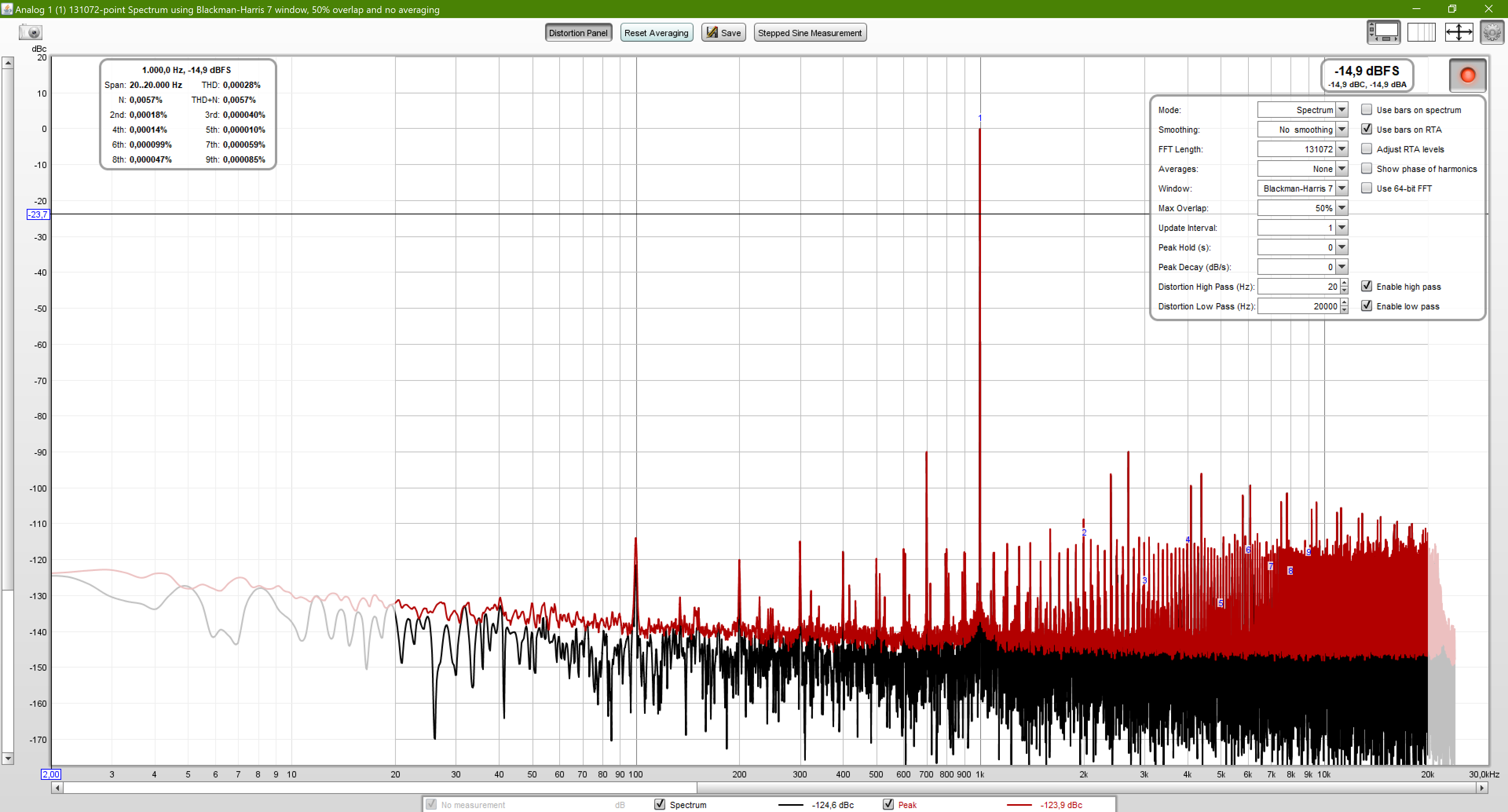
Task: Click the screenshot capture camera icon
Action: [x=31, y=32]
